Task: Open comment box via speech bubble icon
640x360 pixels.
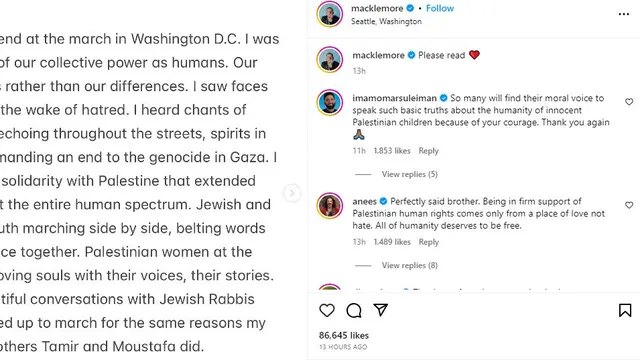Action: click(x=353, y=311)
